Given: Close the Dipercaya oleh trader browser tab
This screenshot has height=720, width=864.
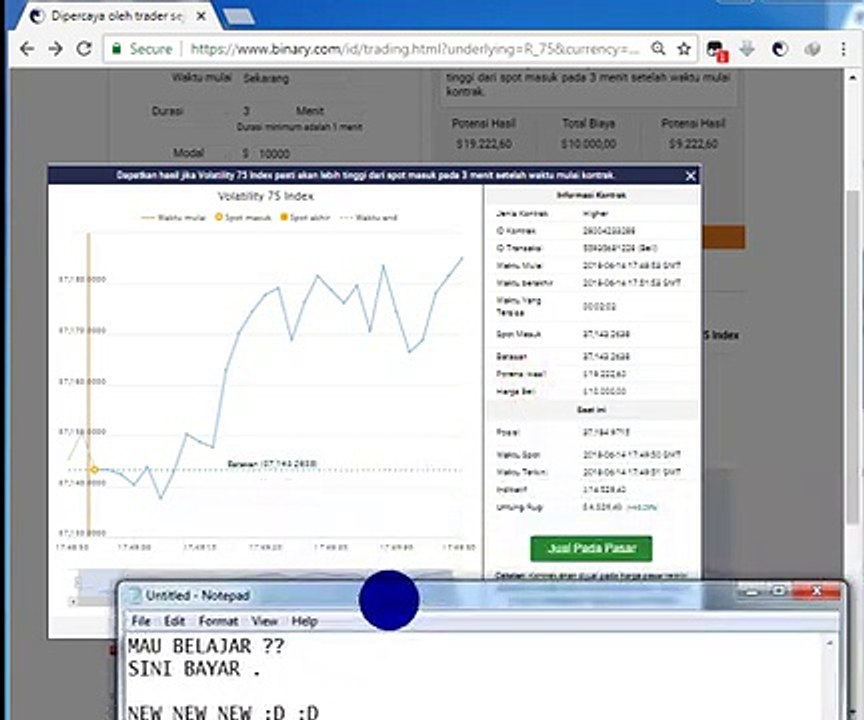Looking at the screenshot, I should coord(202,17).
